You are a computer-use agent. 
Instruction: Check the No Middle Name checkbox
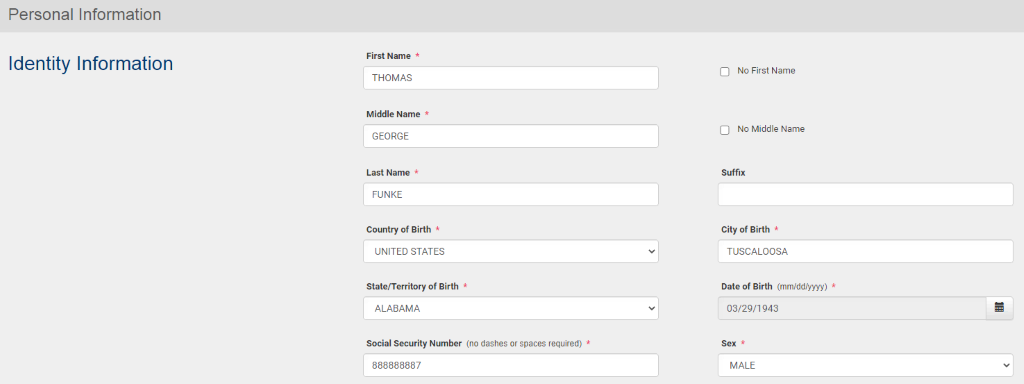(x=724, y=130)
